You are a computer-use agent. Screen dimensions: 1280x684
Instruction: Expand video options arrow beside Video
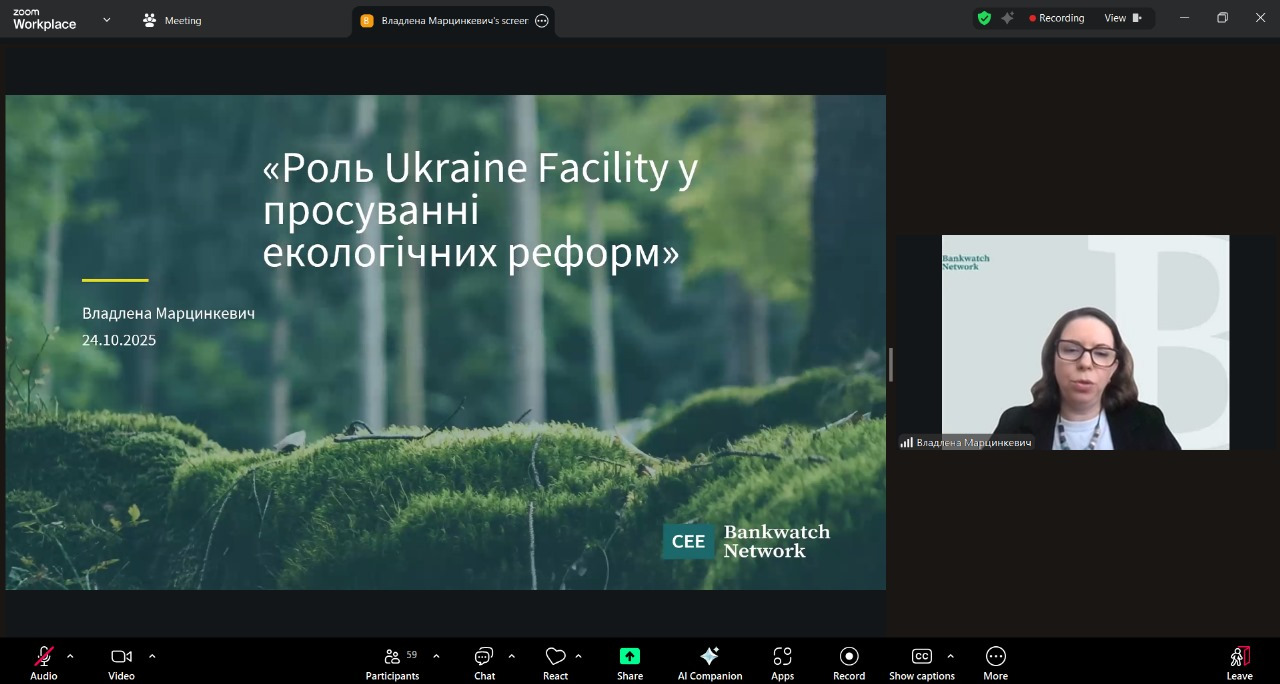[x=152, y=656]
